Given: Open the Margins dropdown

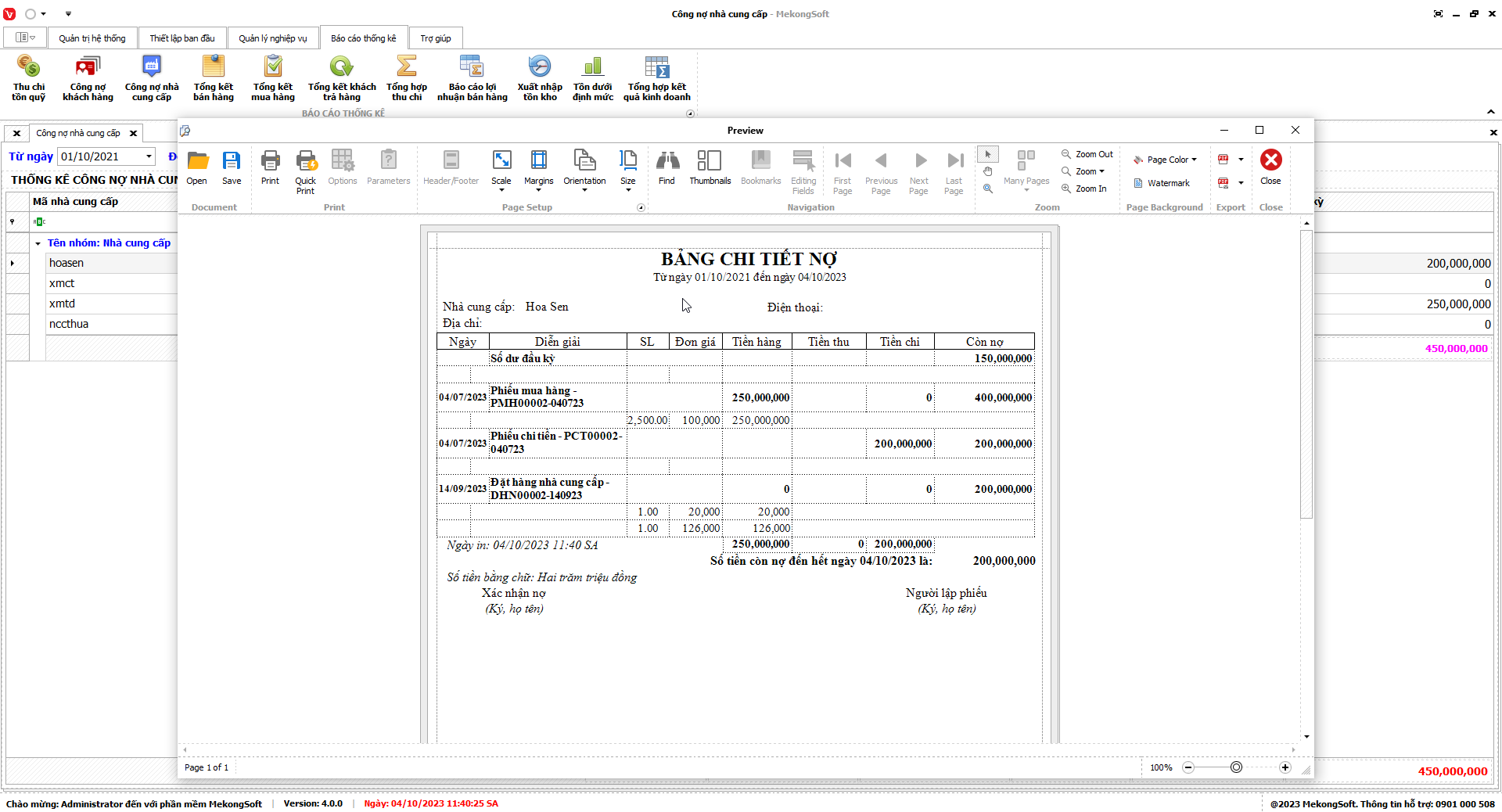Looking at the screenshot, I should [x=539, y=171].
